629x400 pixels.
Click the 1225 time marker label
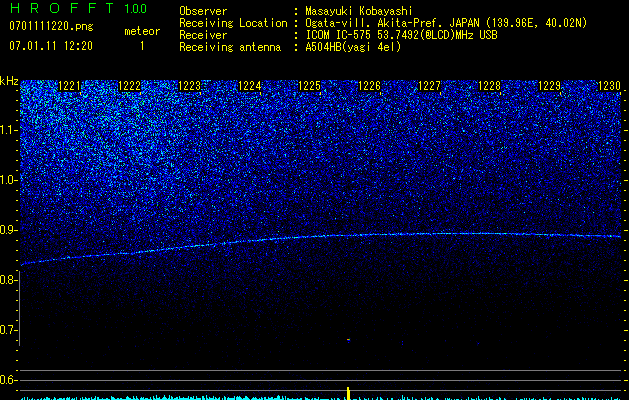[310, 86]
